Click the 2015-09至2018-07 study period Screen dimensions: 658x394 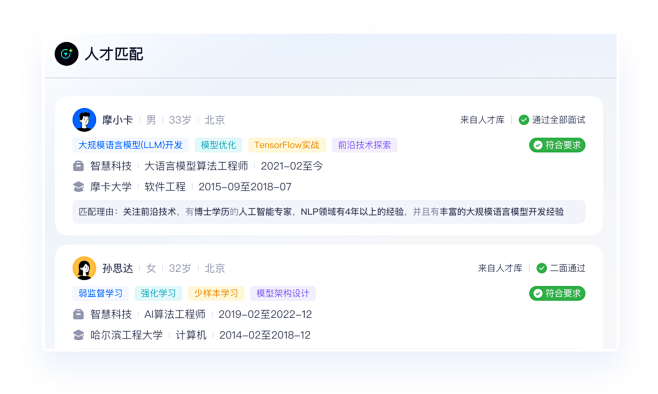245,187
